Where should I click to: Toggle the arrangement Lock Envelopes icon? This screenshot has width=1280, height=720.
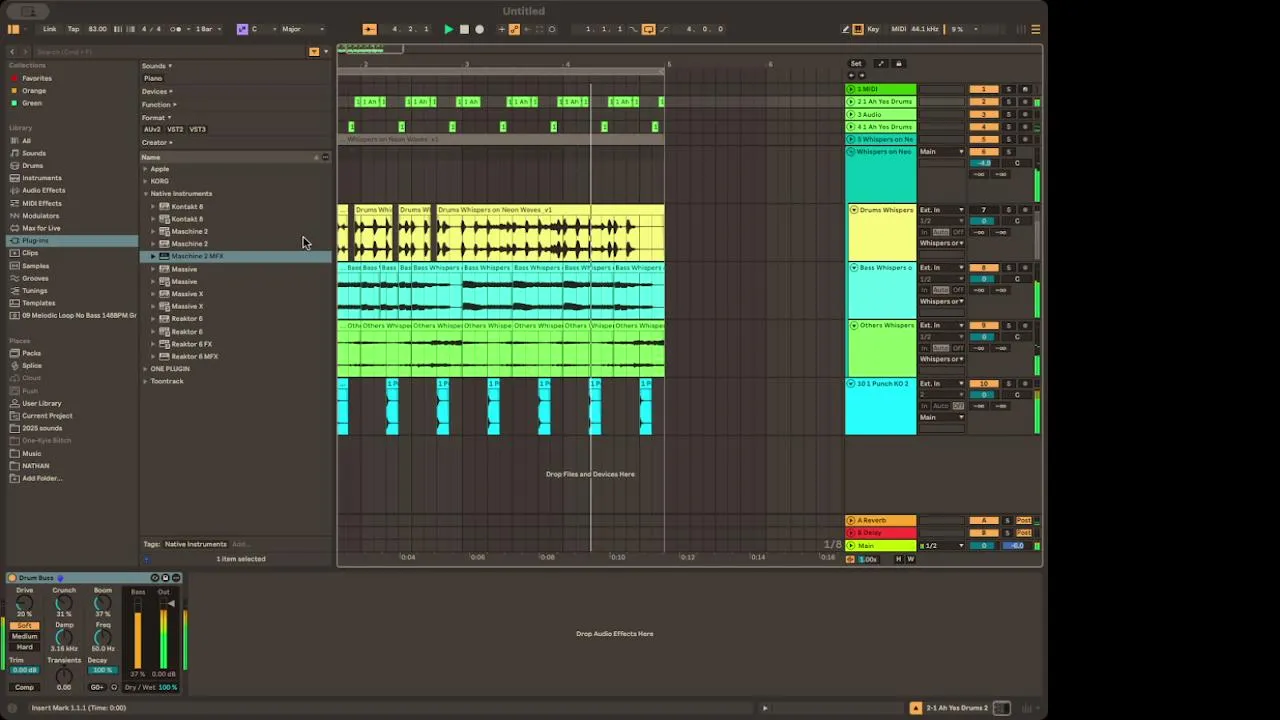pyautogui.click(x=898, y=64)
